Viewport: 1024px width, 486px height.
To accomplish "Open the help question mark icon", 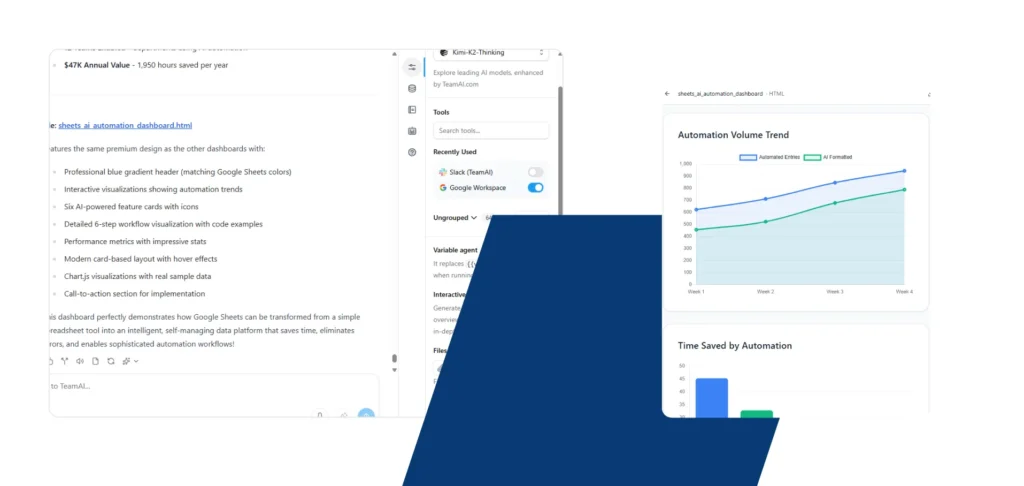I will pos(412,152).
